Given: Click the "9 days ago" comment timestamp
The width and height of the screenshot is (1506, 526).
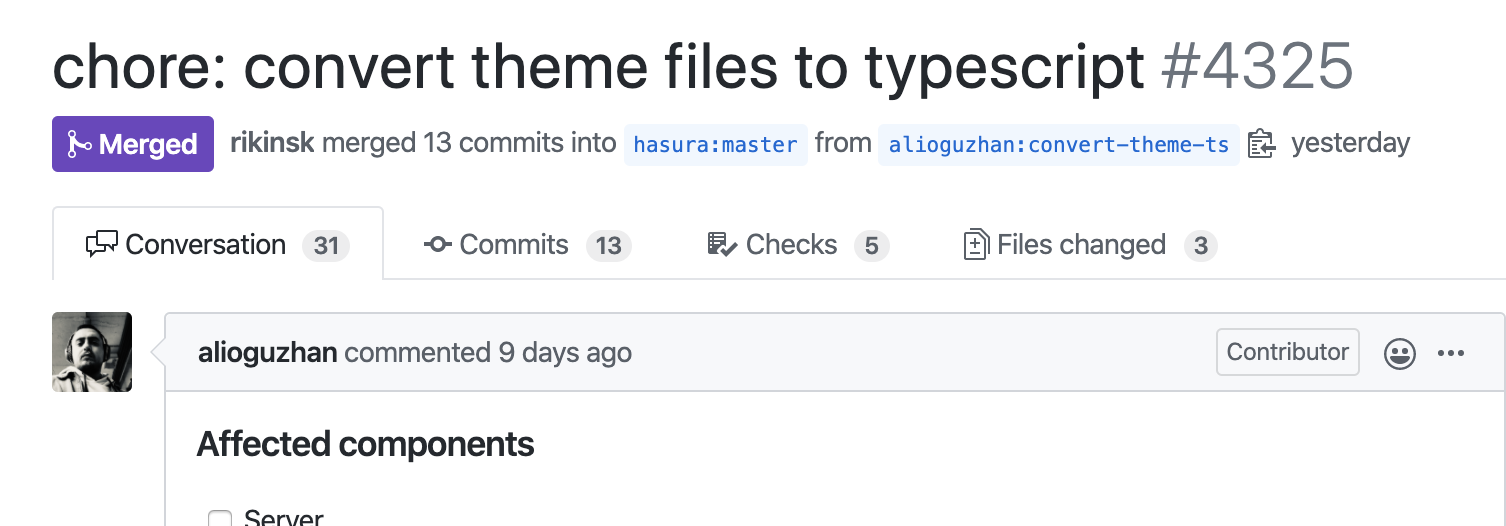Looking at the screenshot, I should tap(565, 353).
